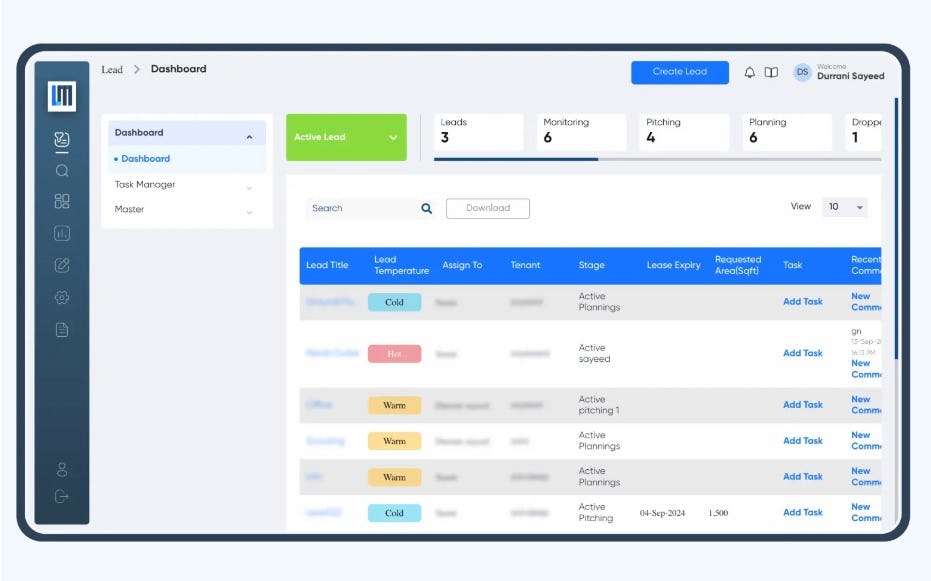Select the edit pencil icon in sidebar
This screenshot has width=931, height=581.
coord(62,265)
